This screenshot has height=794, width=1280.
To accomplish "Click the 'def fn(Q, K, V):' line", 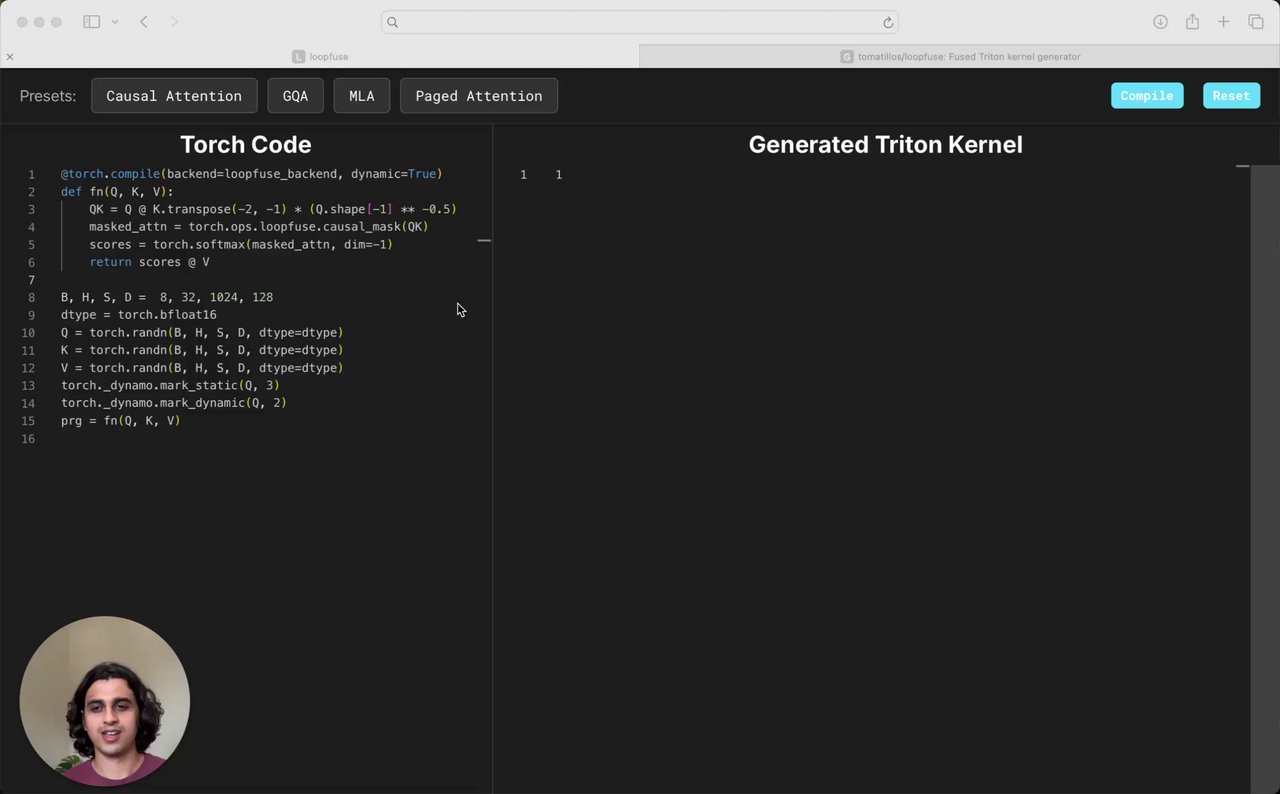I will (x=117, y=192).
